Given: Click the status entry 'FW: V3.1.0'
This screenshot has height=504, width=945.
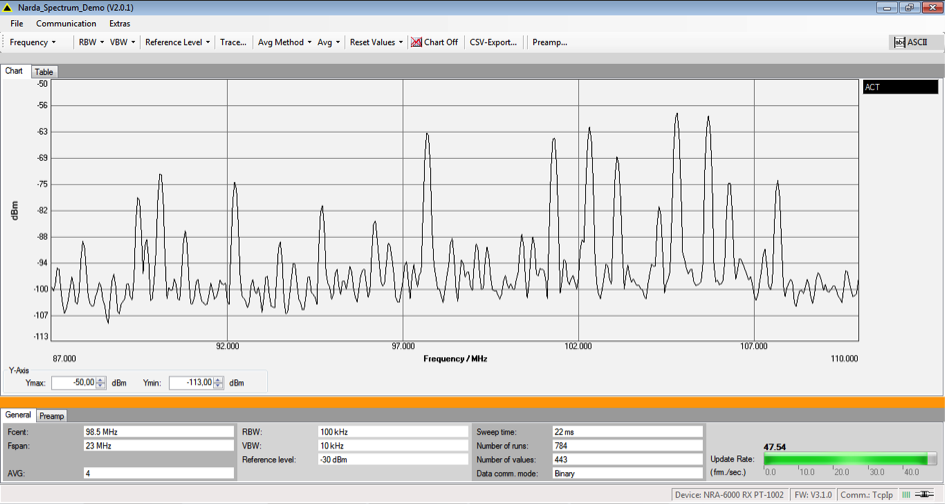Looking at the screenshot, I should pos(812,495).
